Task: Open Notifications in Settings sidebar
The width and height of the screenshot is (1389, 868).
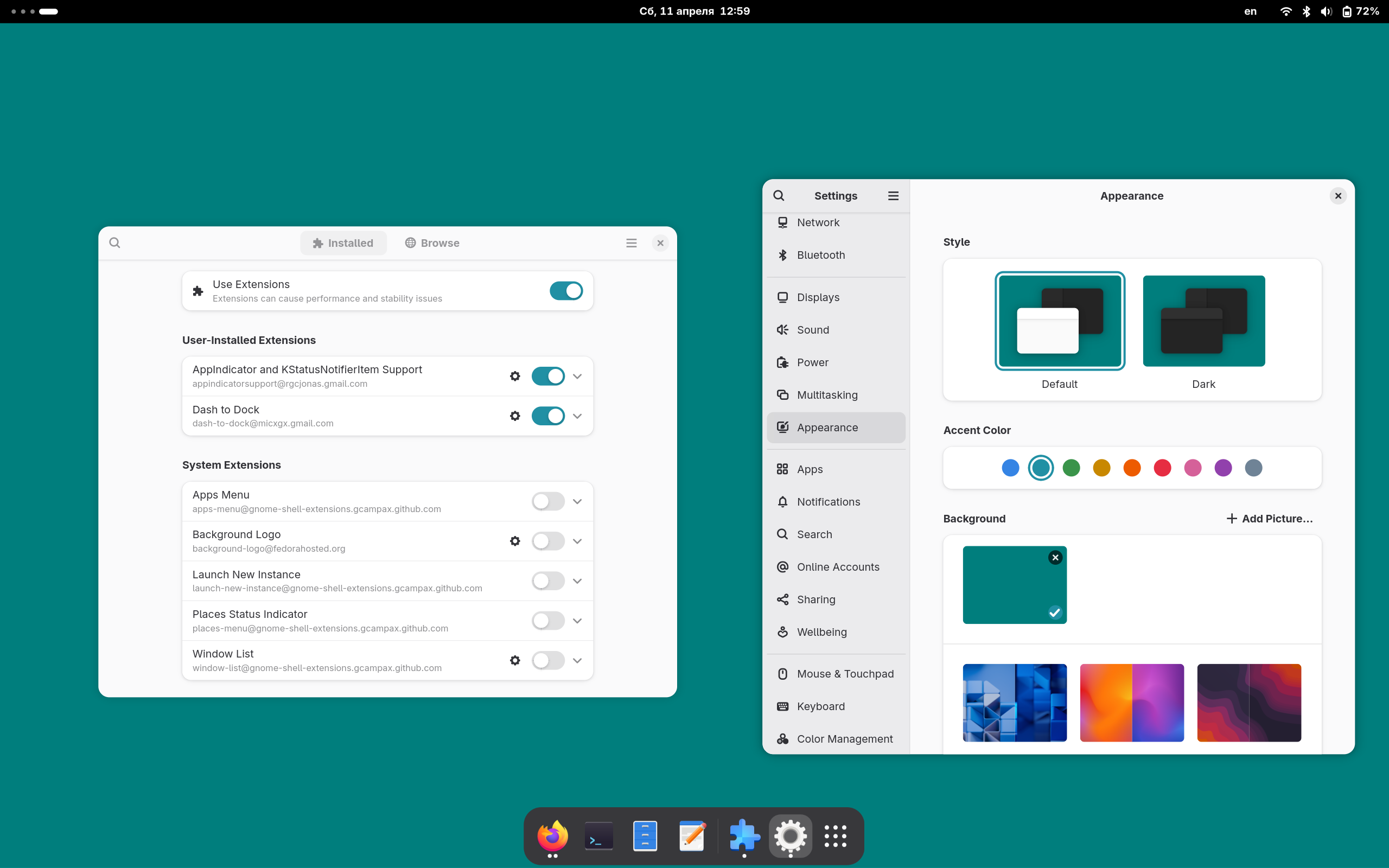Action: coord(828,502)
